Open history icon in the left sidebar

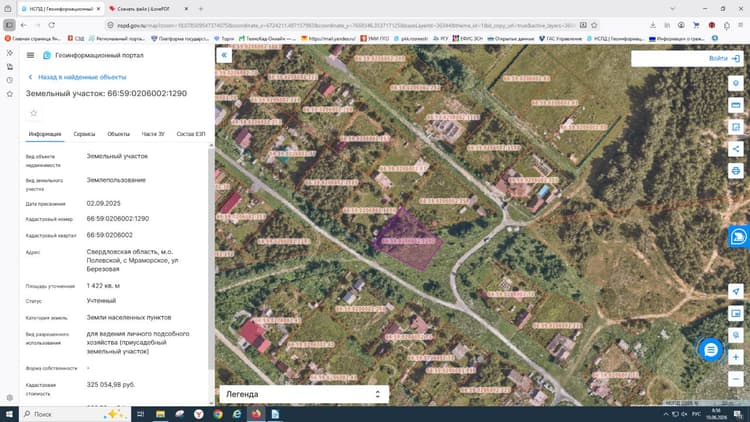[10, 80]
